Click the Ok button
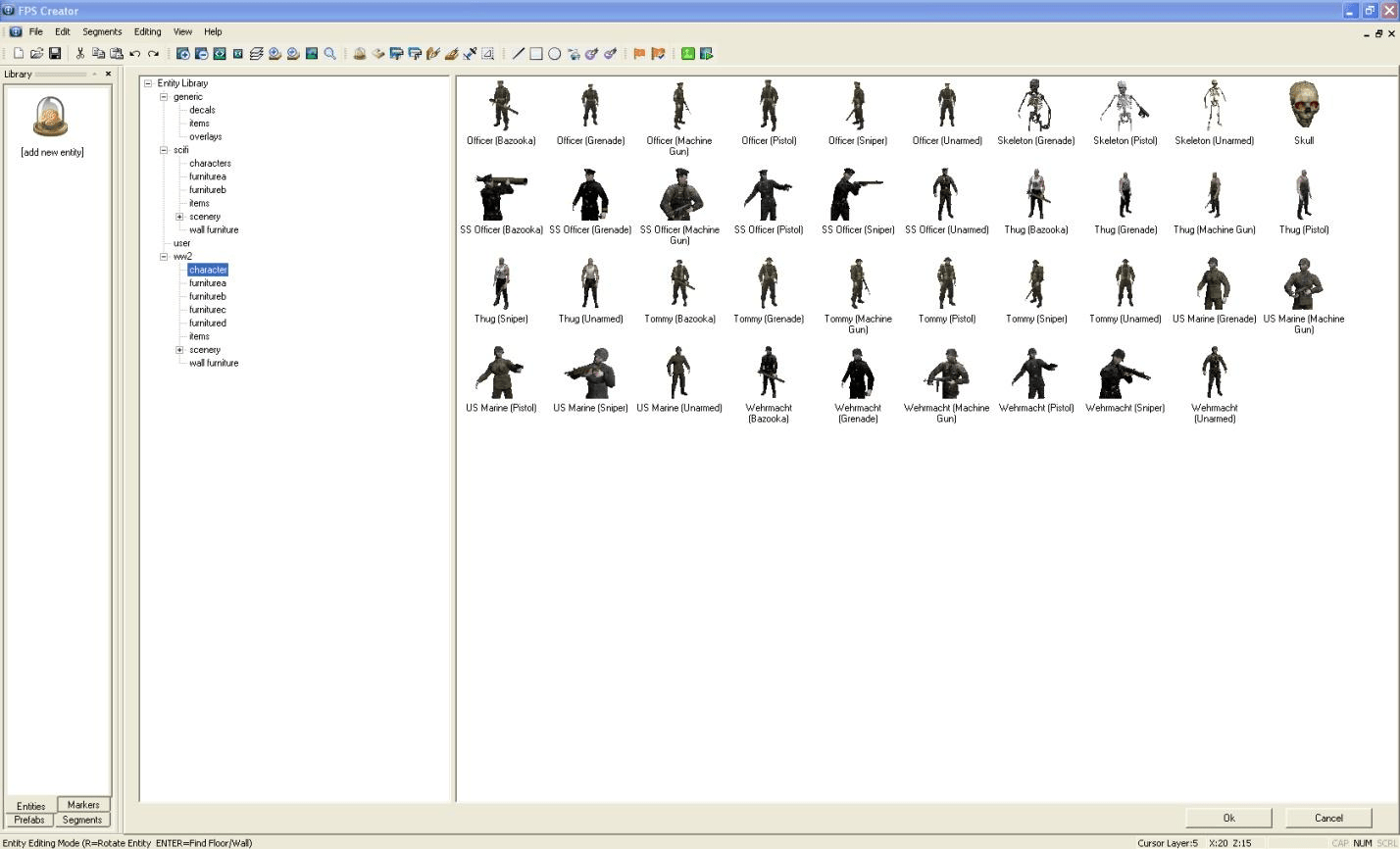This screenshot has height=849, width=1400. 1228,818
